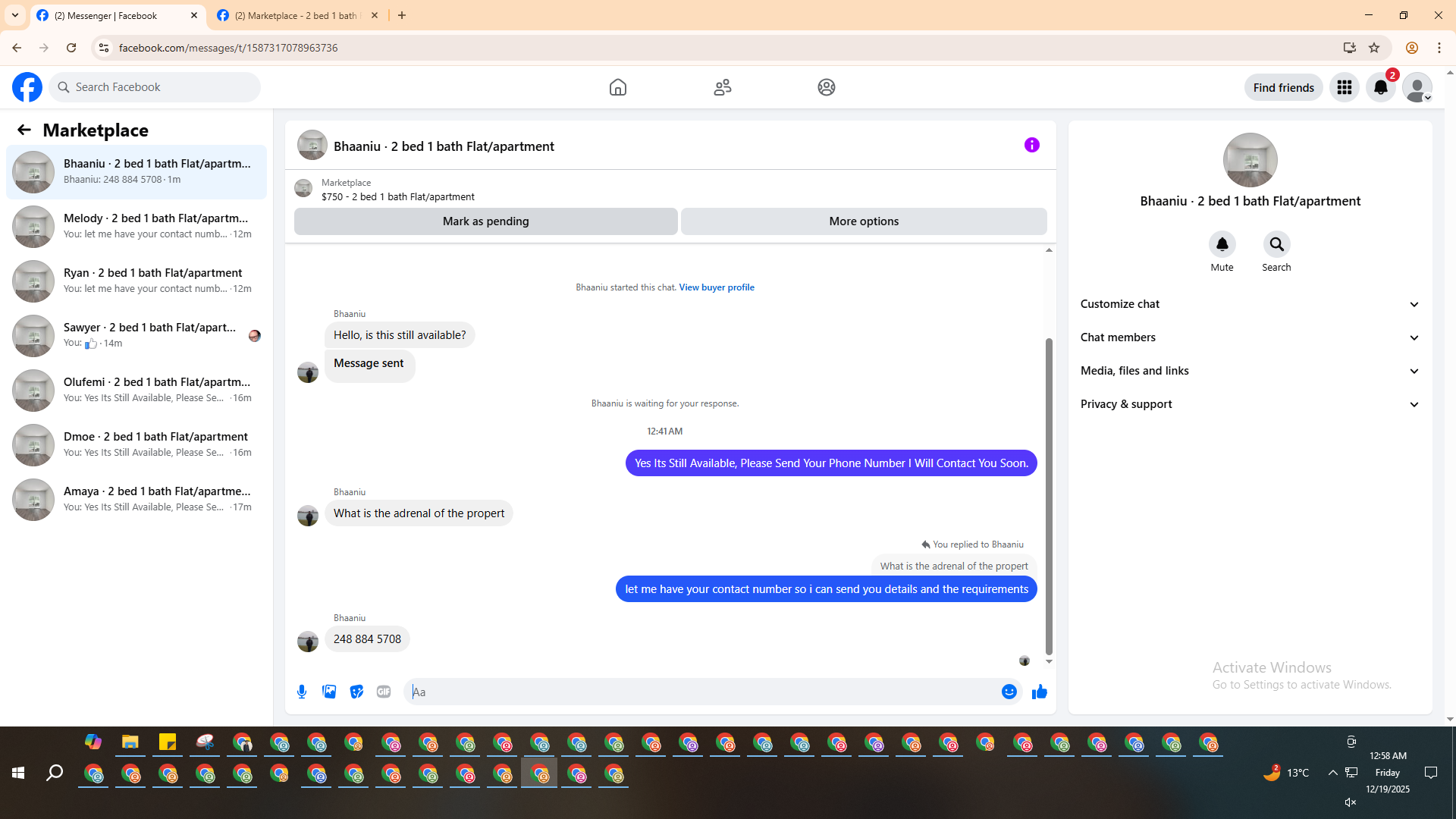This screenshot has height=819, width=1456.
Task: Switch to the Marketplace browser tab
Action: click(x=296, y=15)
